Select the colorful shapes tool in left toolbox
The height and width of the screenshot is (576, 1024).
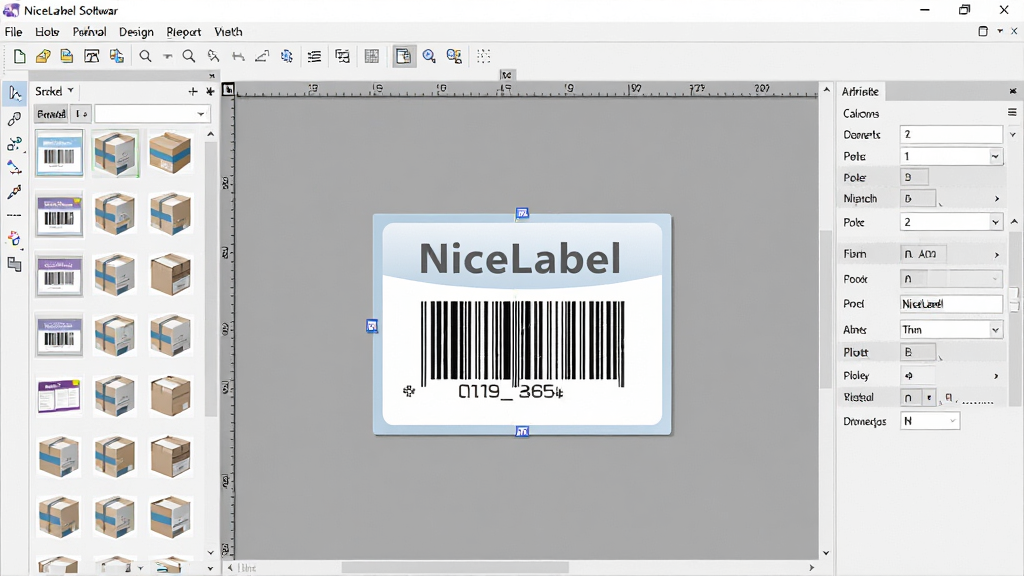[x=14, y=239]
